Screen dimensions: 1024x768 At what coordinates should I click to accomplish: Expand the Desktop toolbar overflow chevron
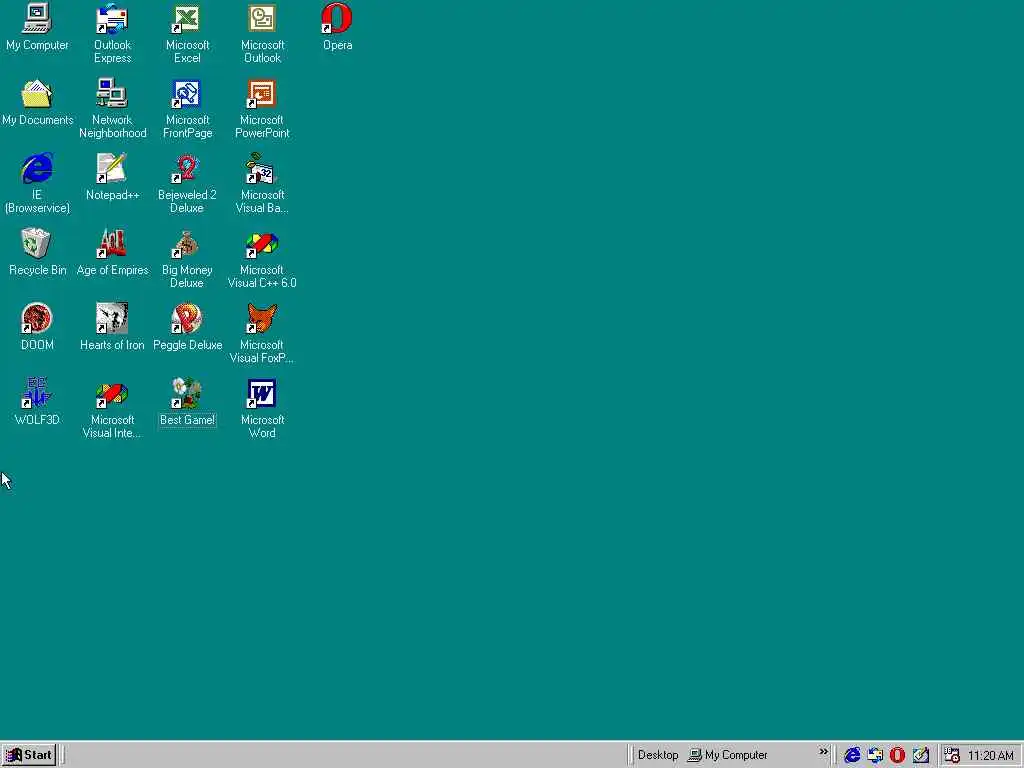pos(823,752)
